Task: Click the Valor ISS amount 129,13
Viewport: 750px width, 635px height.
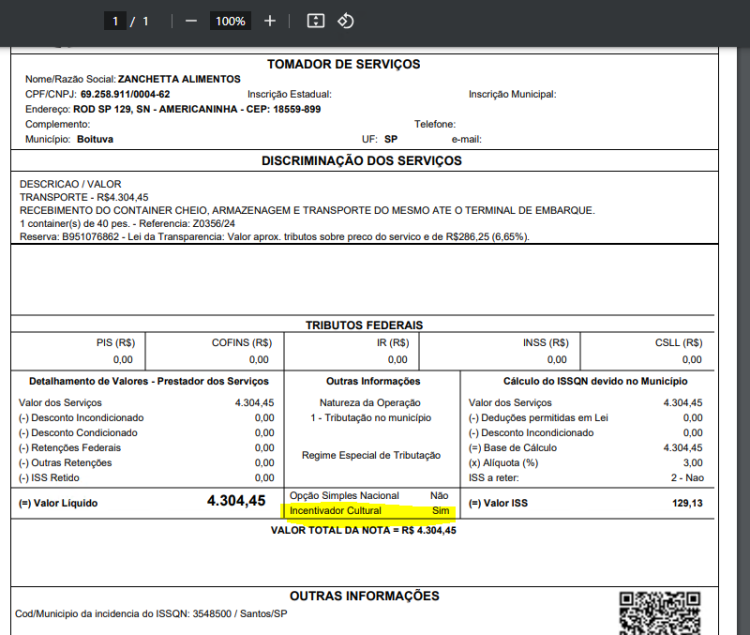Action: coord(687,503)
